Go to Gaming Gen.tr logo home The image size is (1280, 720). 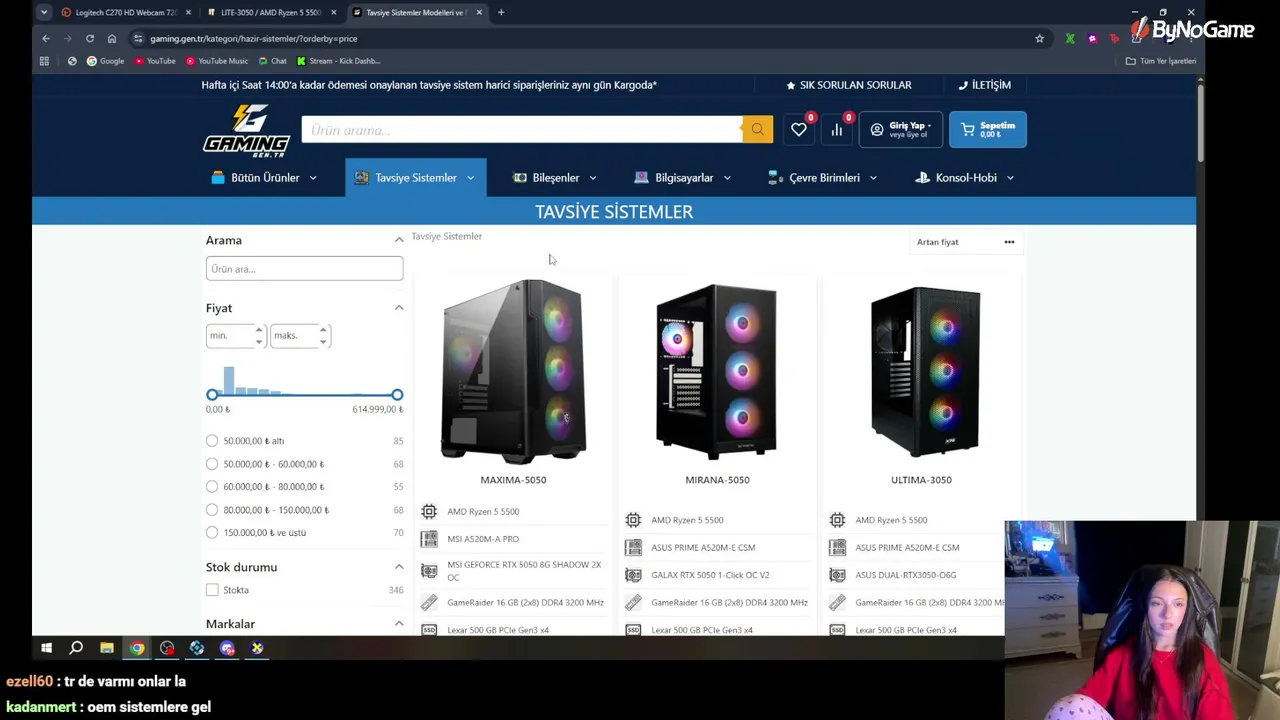[x=246, y=130]
